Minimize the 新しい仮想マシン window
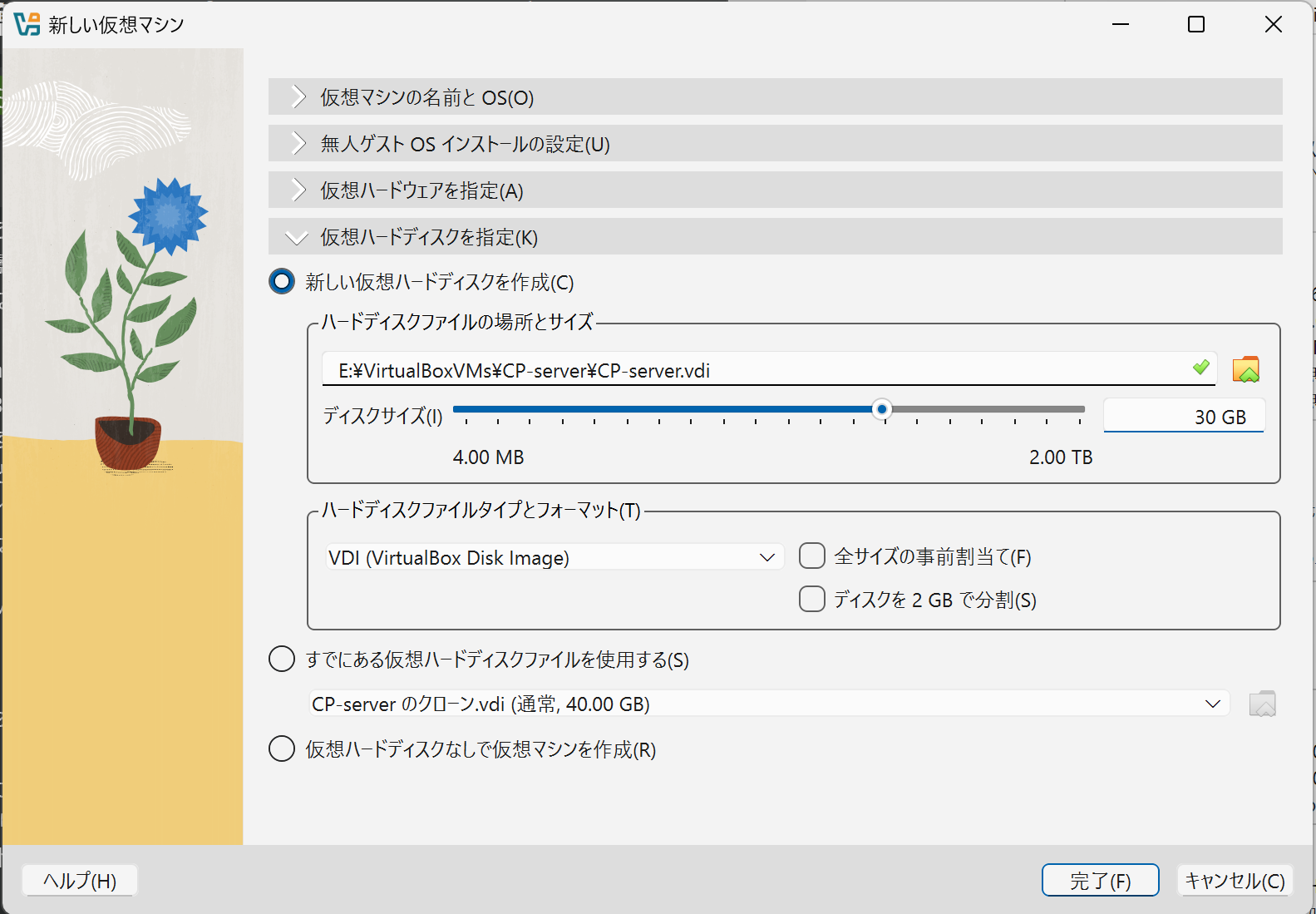The image size is (1316, 914). click(1121, 24)
